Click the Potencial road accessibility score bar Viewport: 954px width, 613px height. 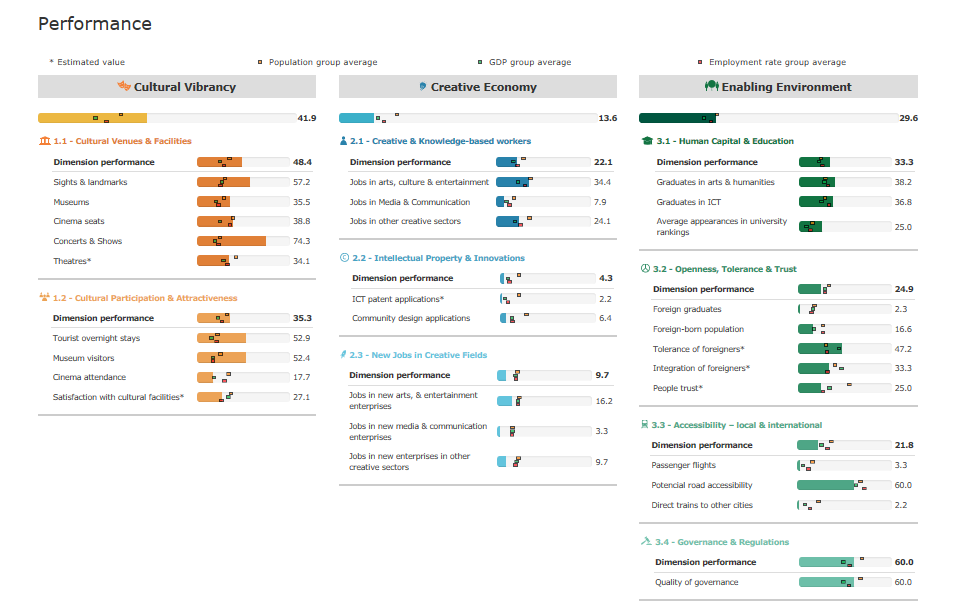coord(843,485)
